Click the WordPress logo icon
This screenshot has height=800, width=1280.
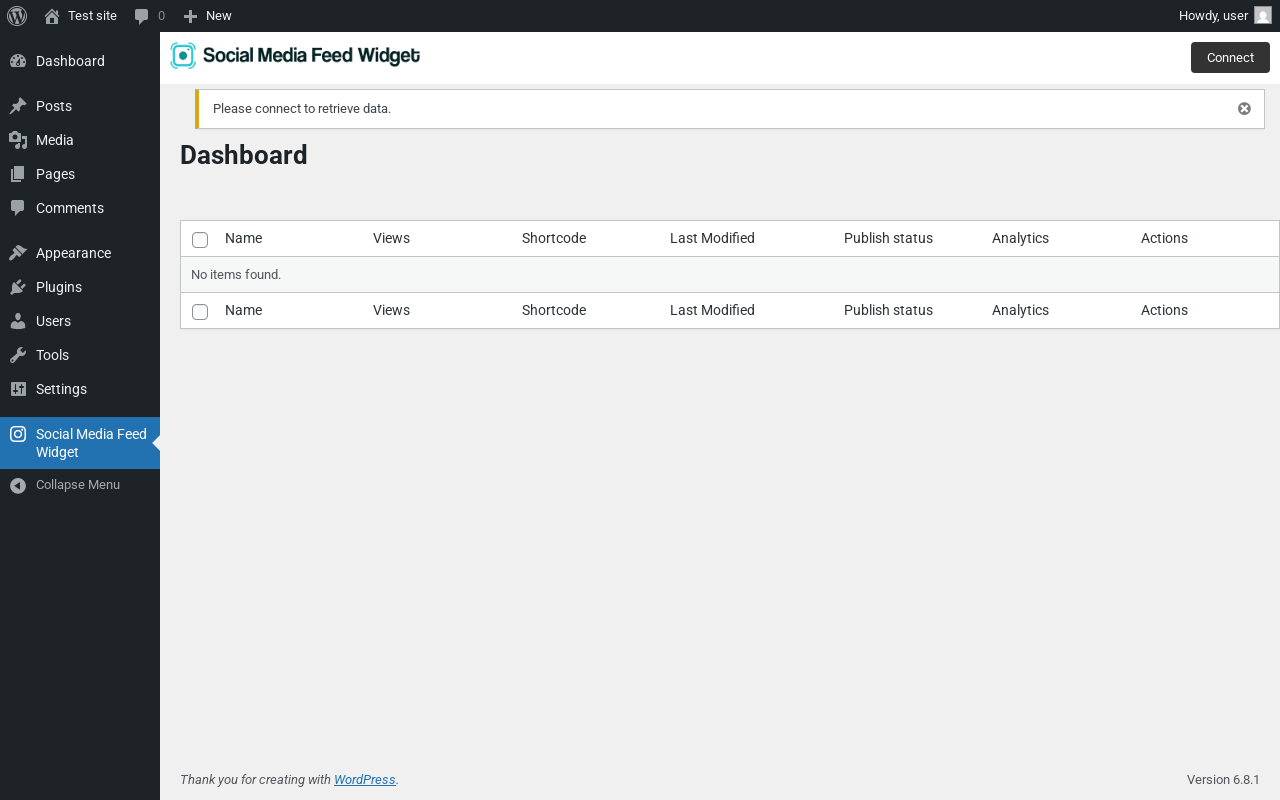click(x=17, y=16)
